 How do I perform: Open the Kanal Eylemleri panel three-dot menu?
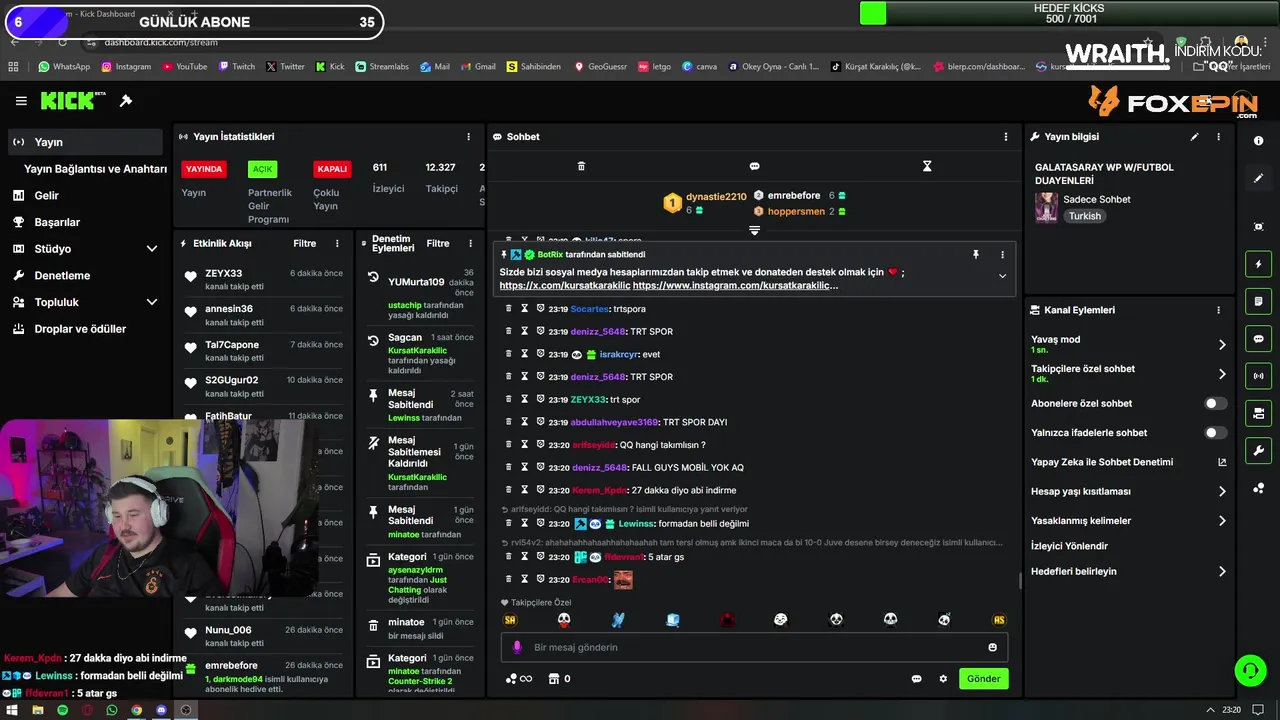coord(1218,310)
